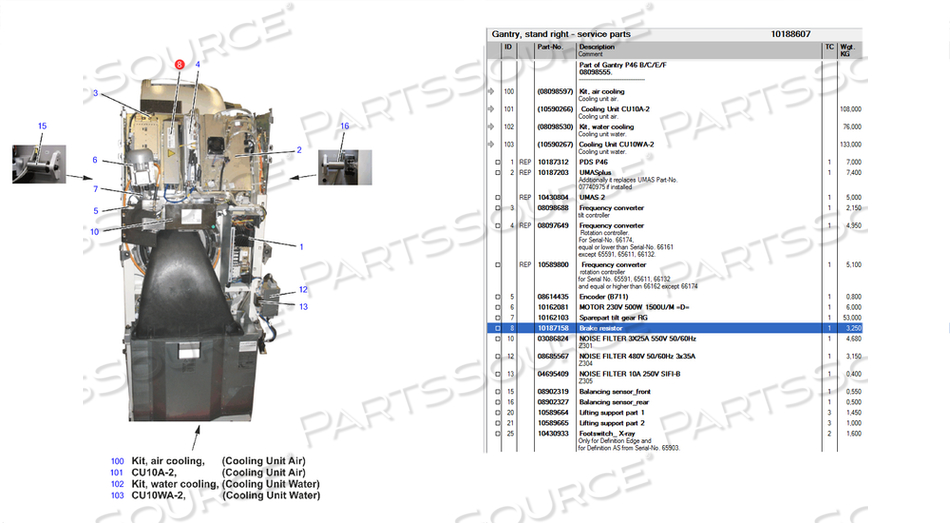Image resolution: width=950 pixels, height=523 pixels.
Task: Open the balancing sensor thumbnail labeled 15
Action: click(39, 164)
